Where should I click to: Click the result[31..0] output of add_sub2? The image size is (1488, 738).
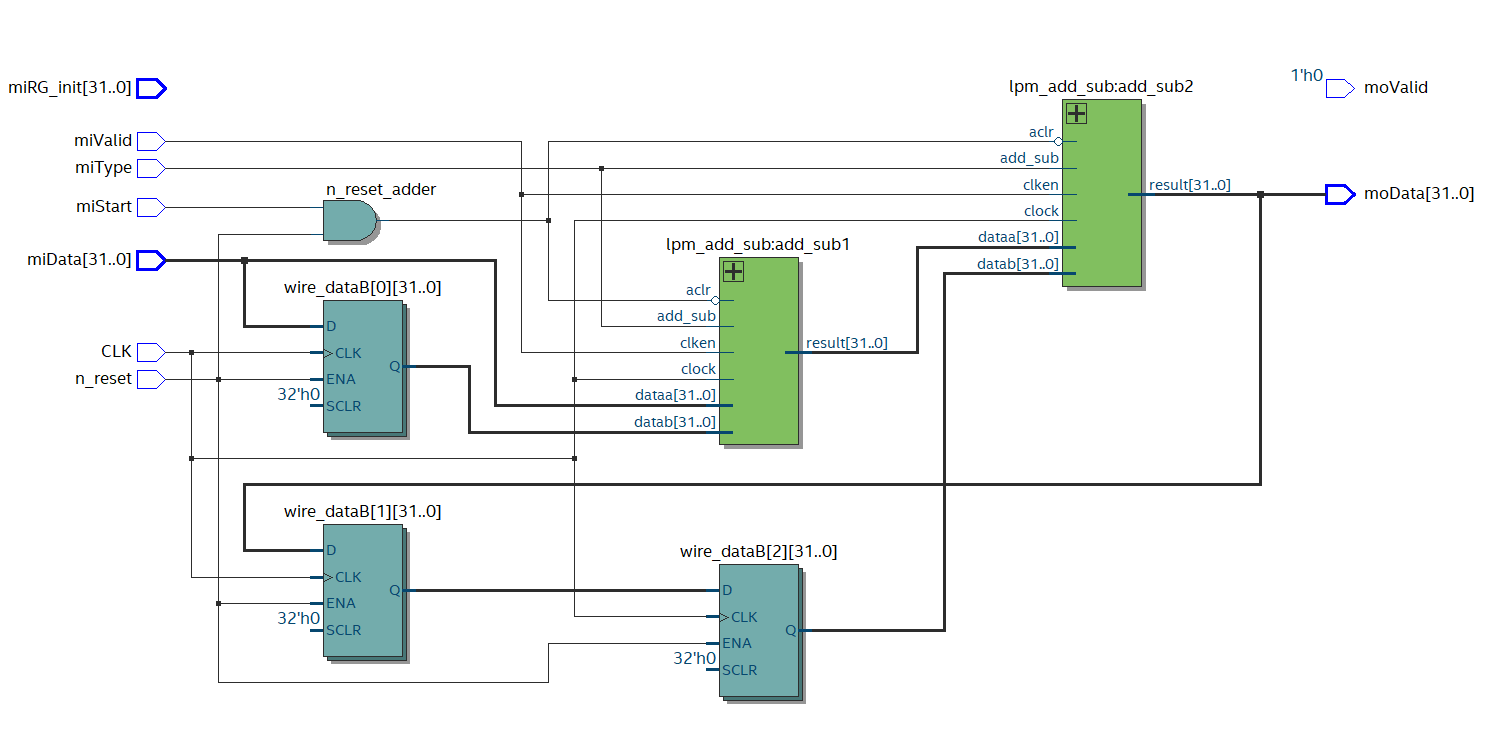click(1189, 185)
